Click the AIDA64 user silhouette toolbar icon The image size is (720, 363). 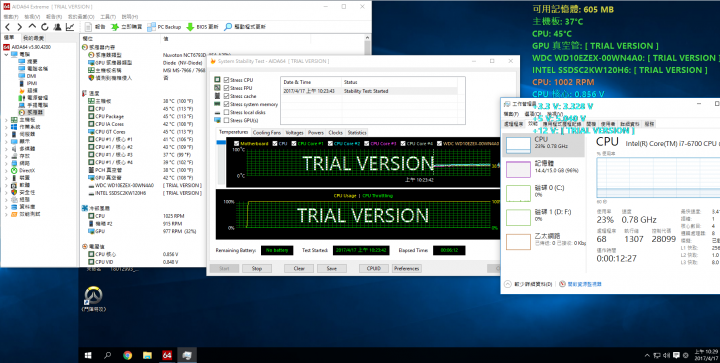point(57,27)
